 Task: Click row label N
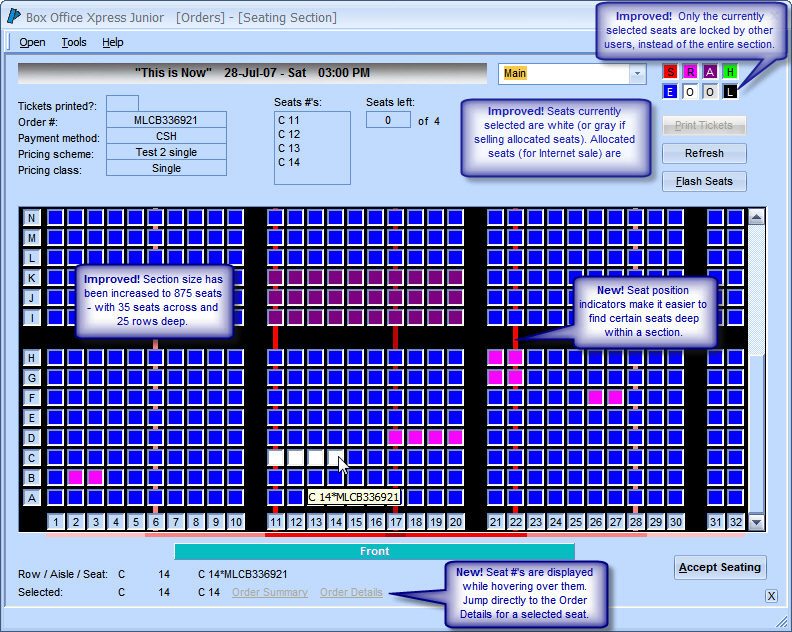[x=32, y=218]
